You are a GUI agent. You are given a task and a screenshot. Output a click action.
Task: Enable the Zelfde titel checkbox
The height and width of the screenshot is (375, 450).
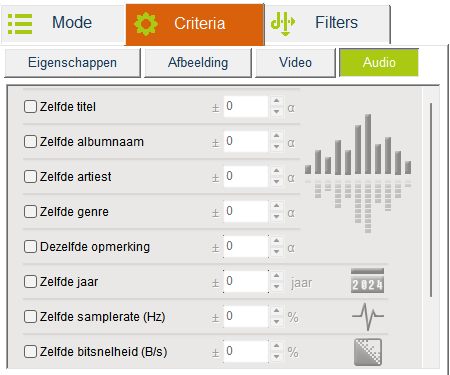(x=30, y=107)
